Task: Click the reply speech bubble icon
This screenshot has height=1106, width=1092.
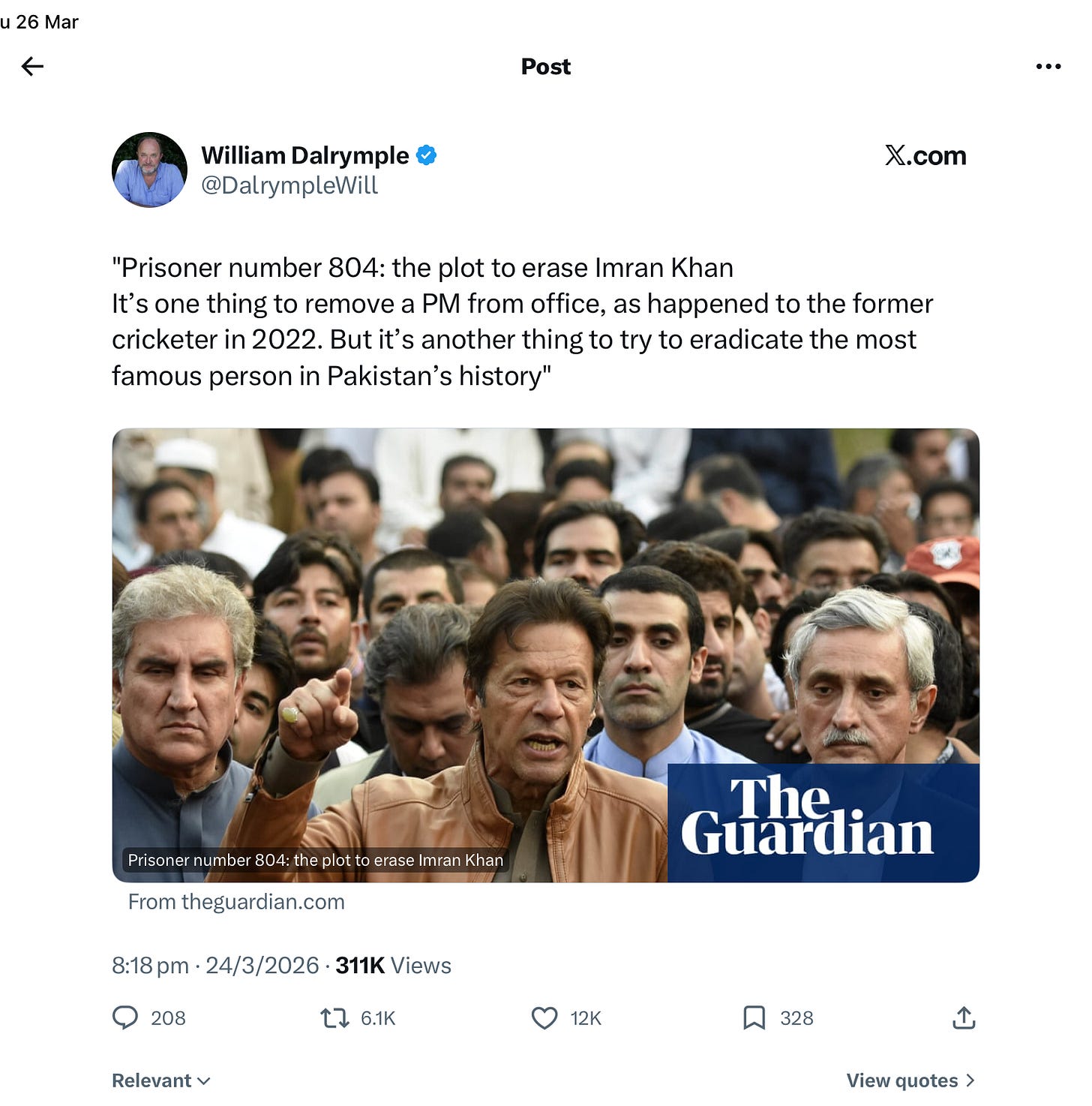Action: coord(125,1017)
